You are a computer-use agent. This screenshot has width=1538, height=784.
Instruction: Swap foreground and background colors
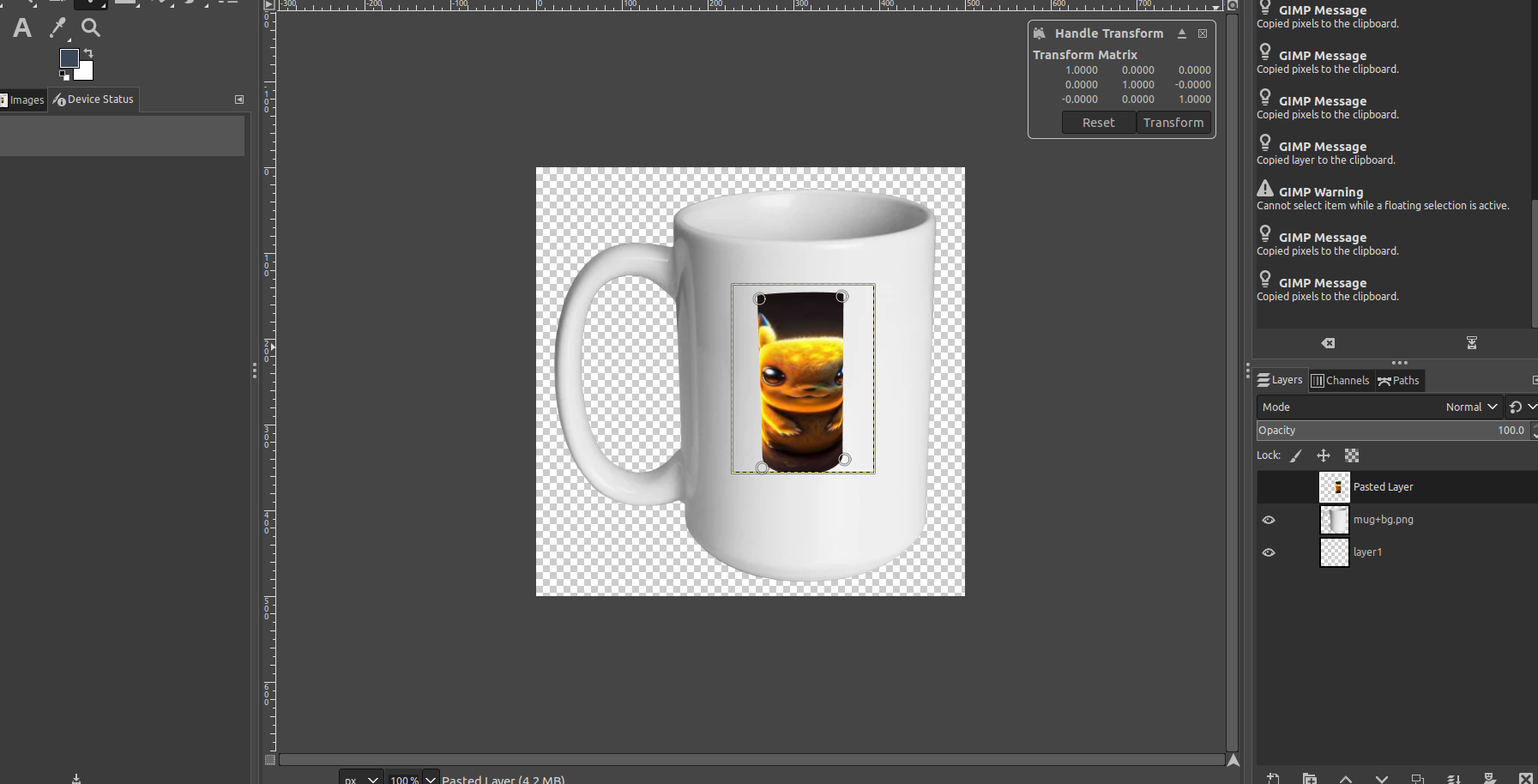(88, 53)
